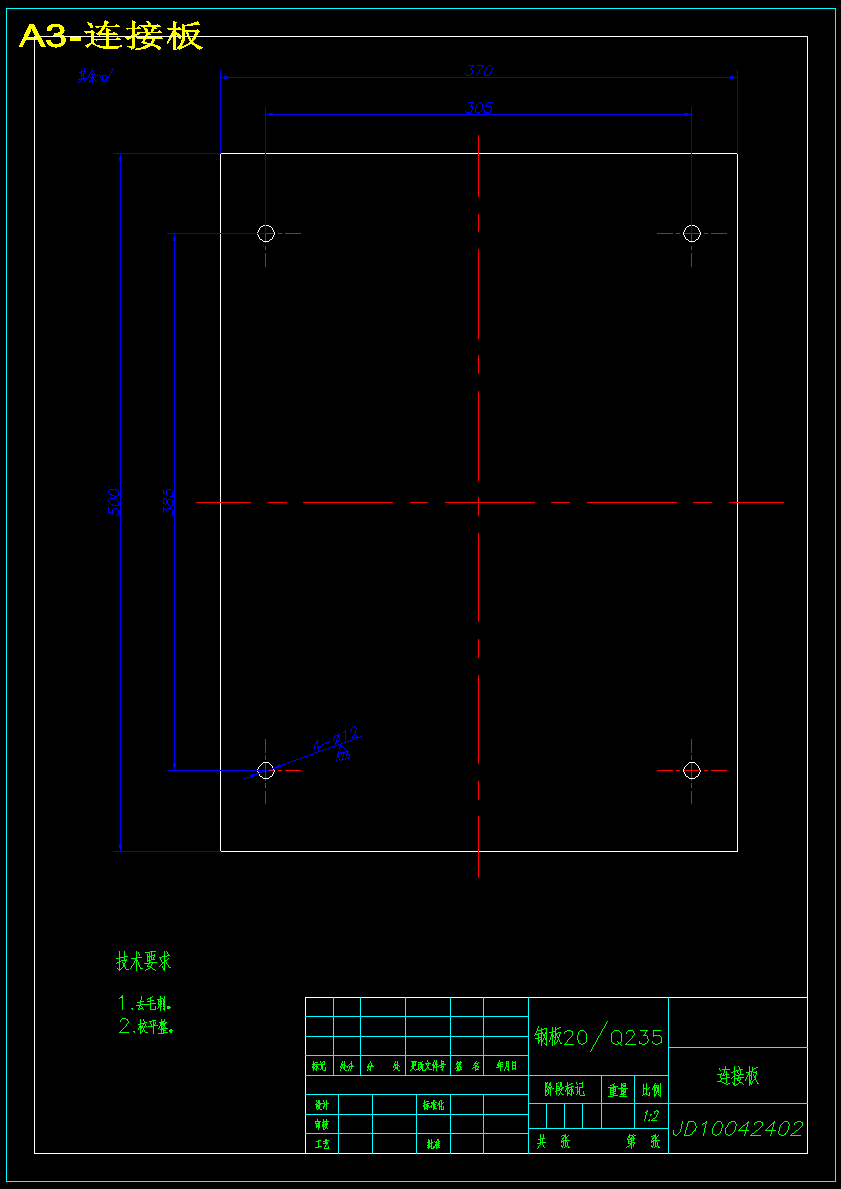Click the '钢板20/Q235' material cell

tap(598, 1037)
